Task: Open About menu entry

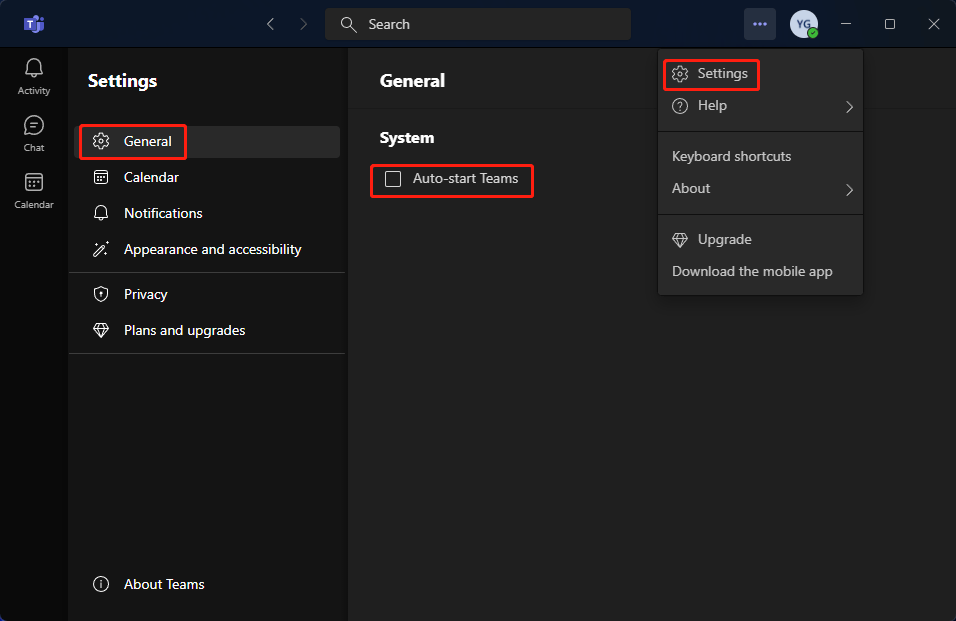Action: click(760, 189)
